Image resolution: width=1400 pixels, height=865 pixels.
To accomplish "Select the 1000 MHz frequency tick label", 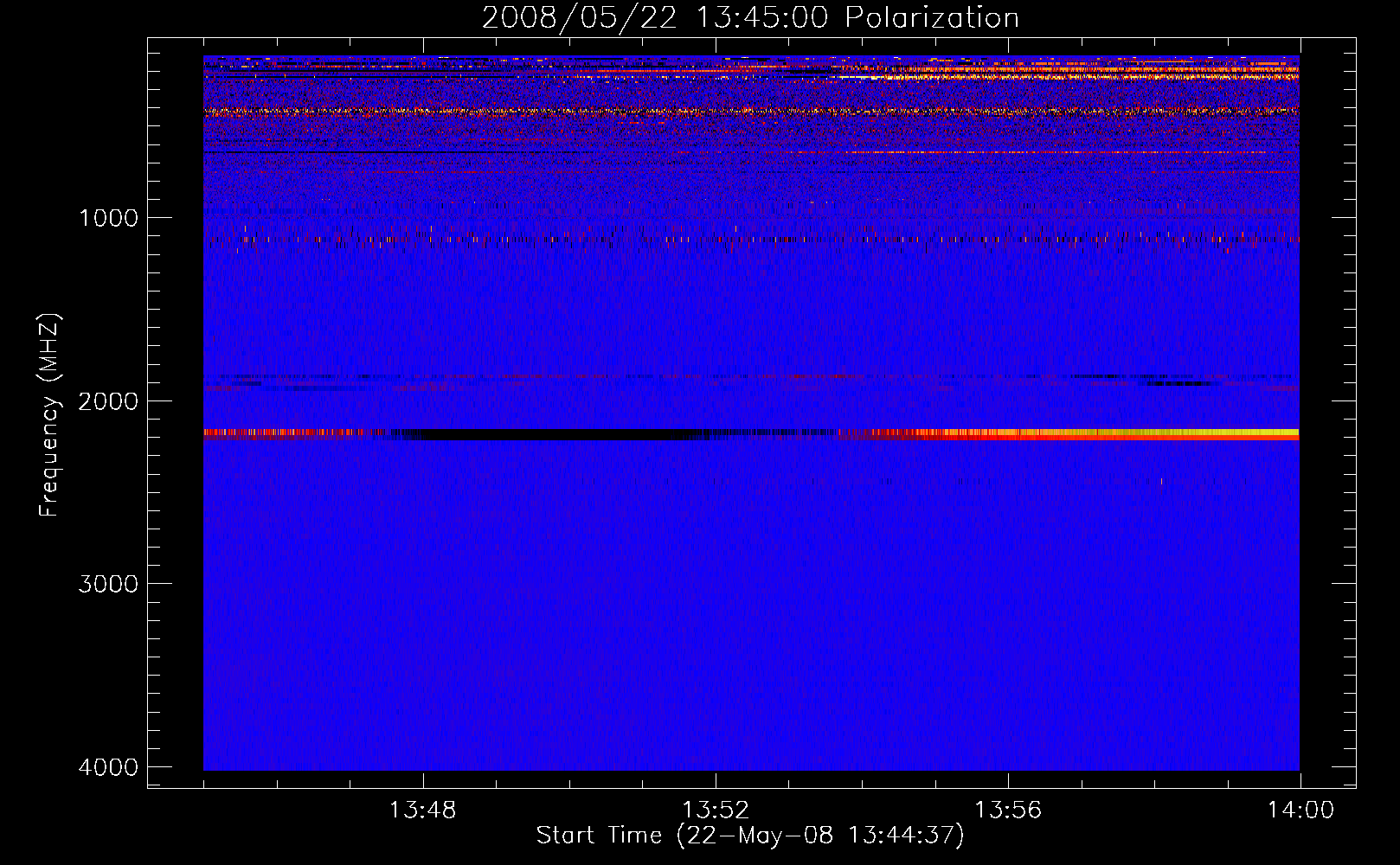I will (x=108, y=218).
